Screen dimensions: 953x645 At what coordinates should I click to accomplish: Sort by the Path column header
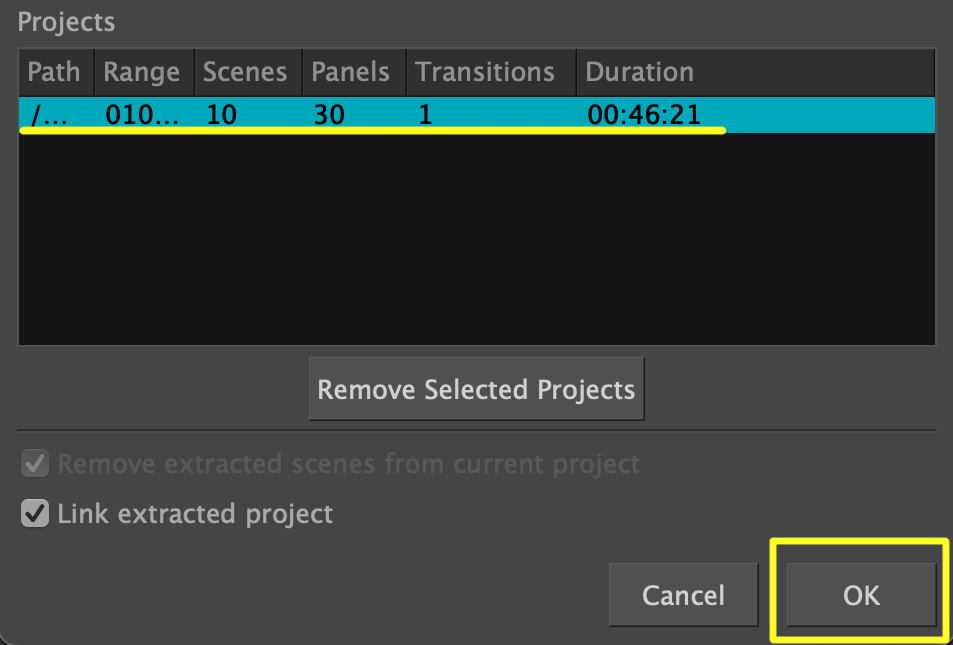click(55, 73)
